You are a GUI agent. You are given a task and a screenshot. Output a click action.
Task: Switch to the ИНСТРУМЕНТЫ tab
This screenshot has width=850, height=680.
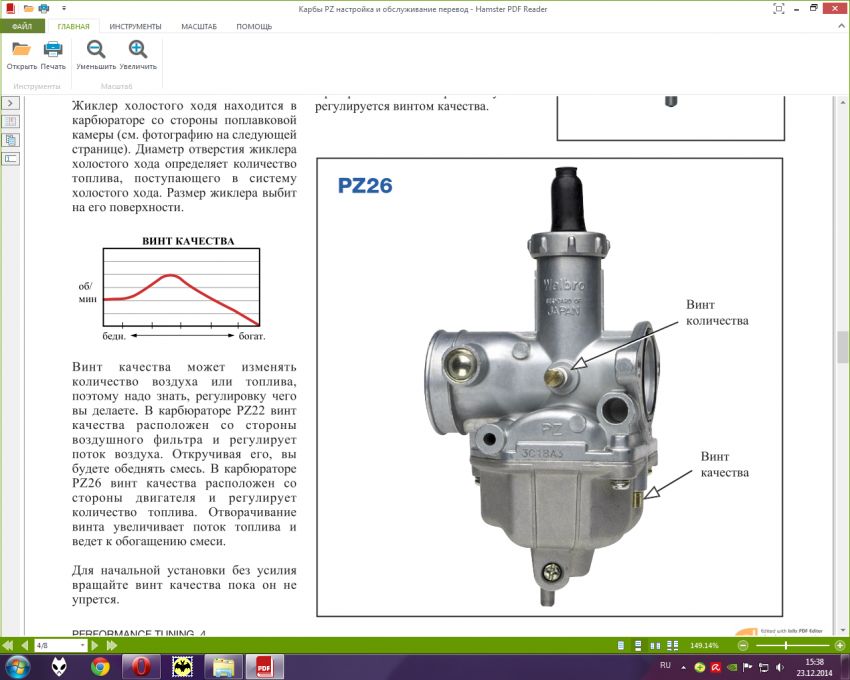coord(136,26)
